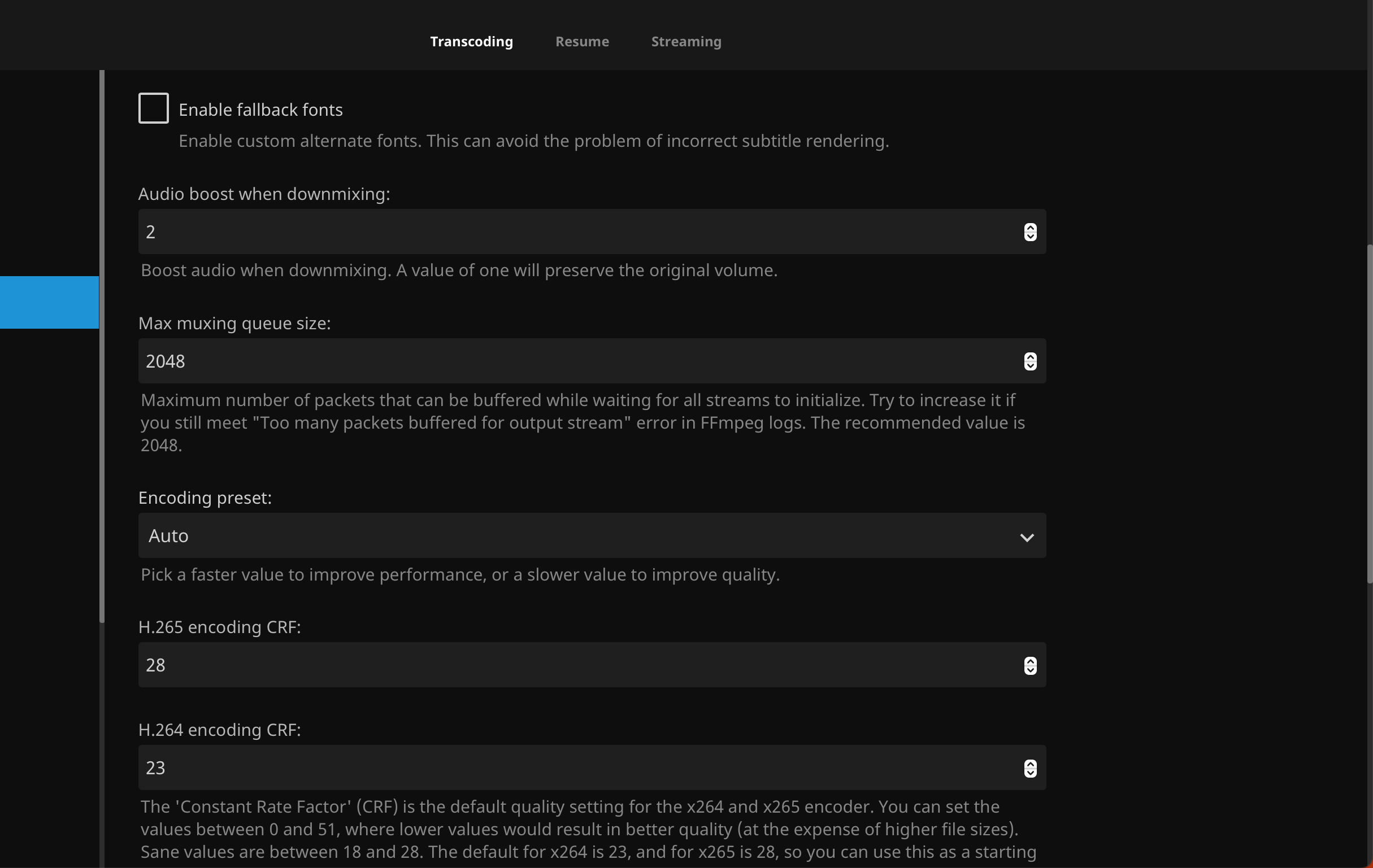Increase Audio boost value with up arrow

(x=1029, y=228)
